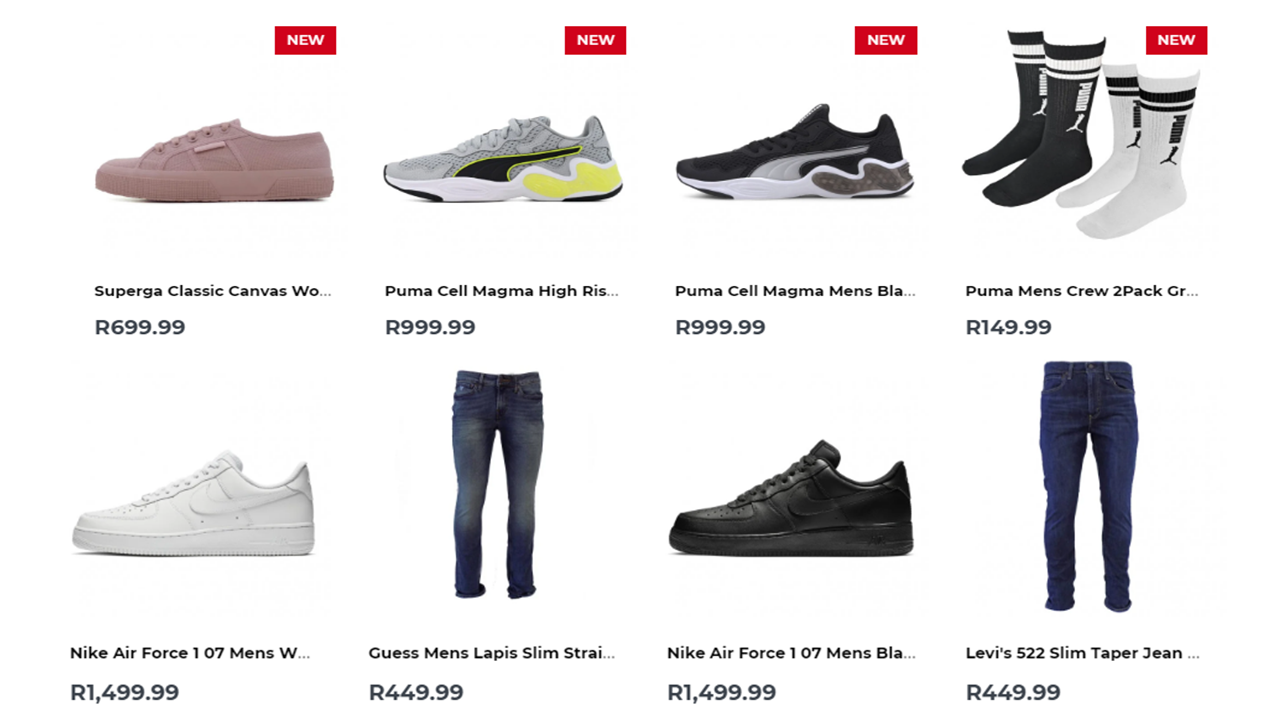Click the NEW badge on the Superga sneaker
1280x720 pixels.
point(305,40)
